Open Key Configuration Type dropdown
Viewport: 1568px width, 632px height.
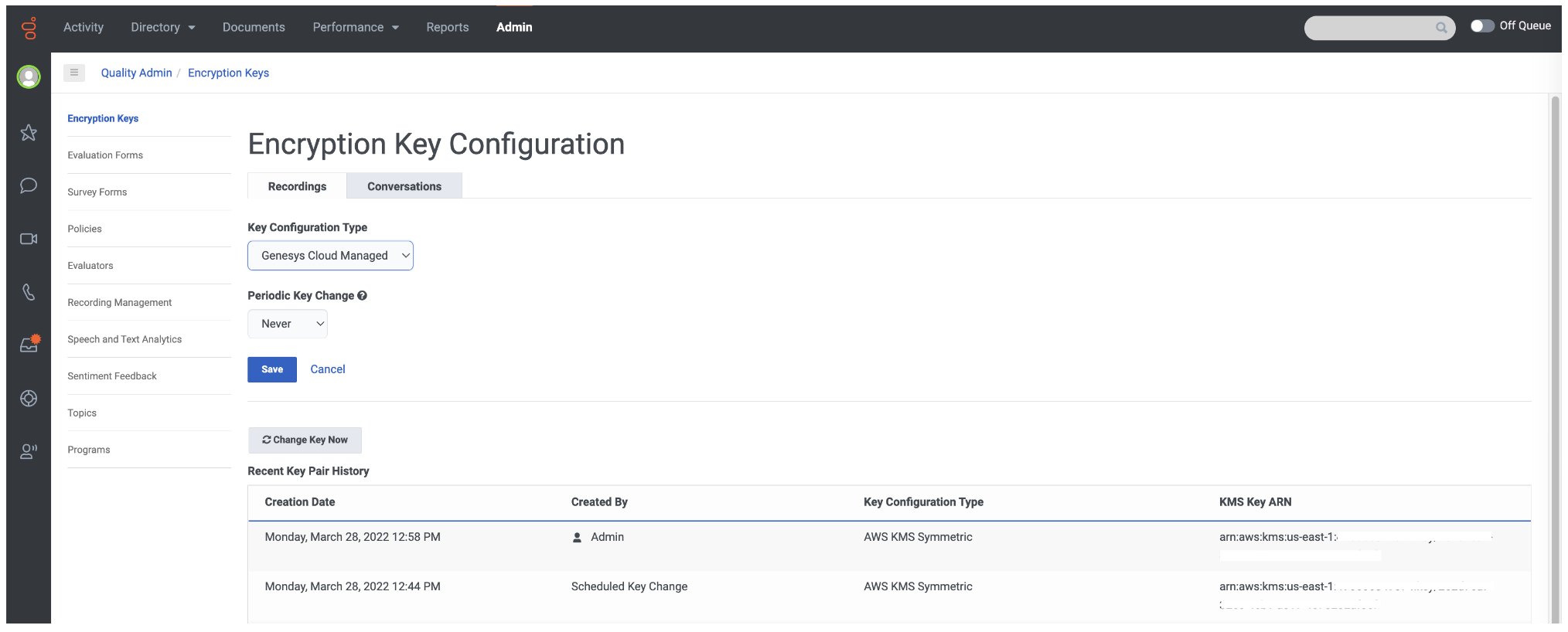[330, 256]
